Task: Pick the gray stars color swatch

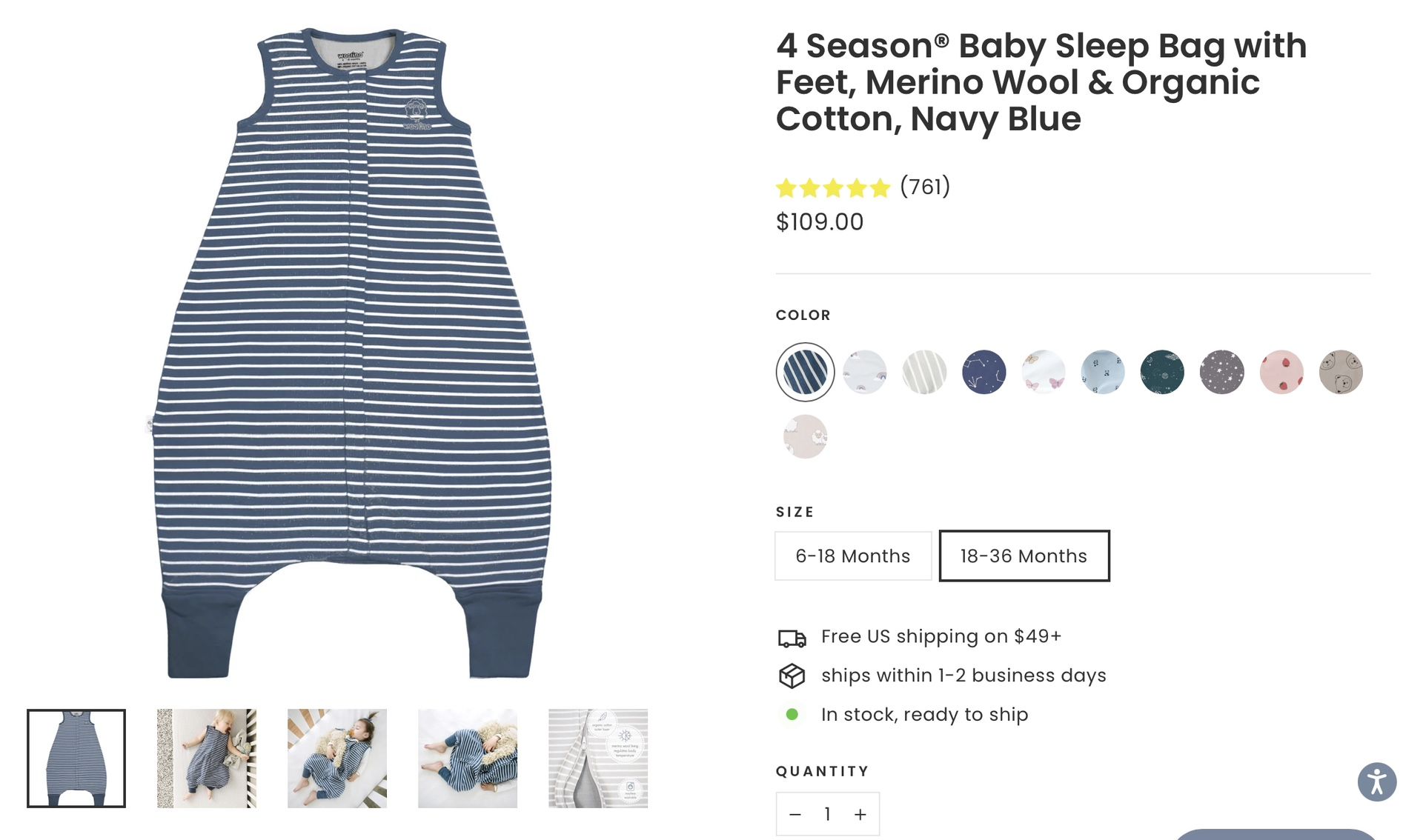Action: 1221,372
